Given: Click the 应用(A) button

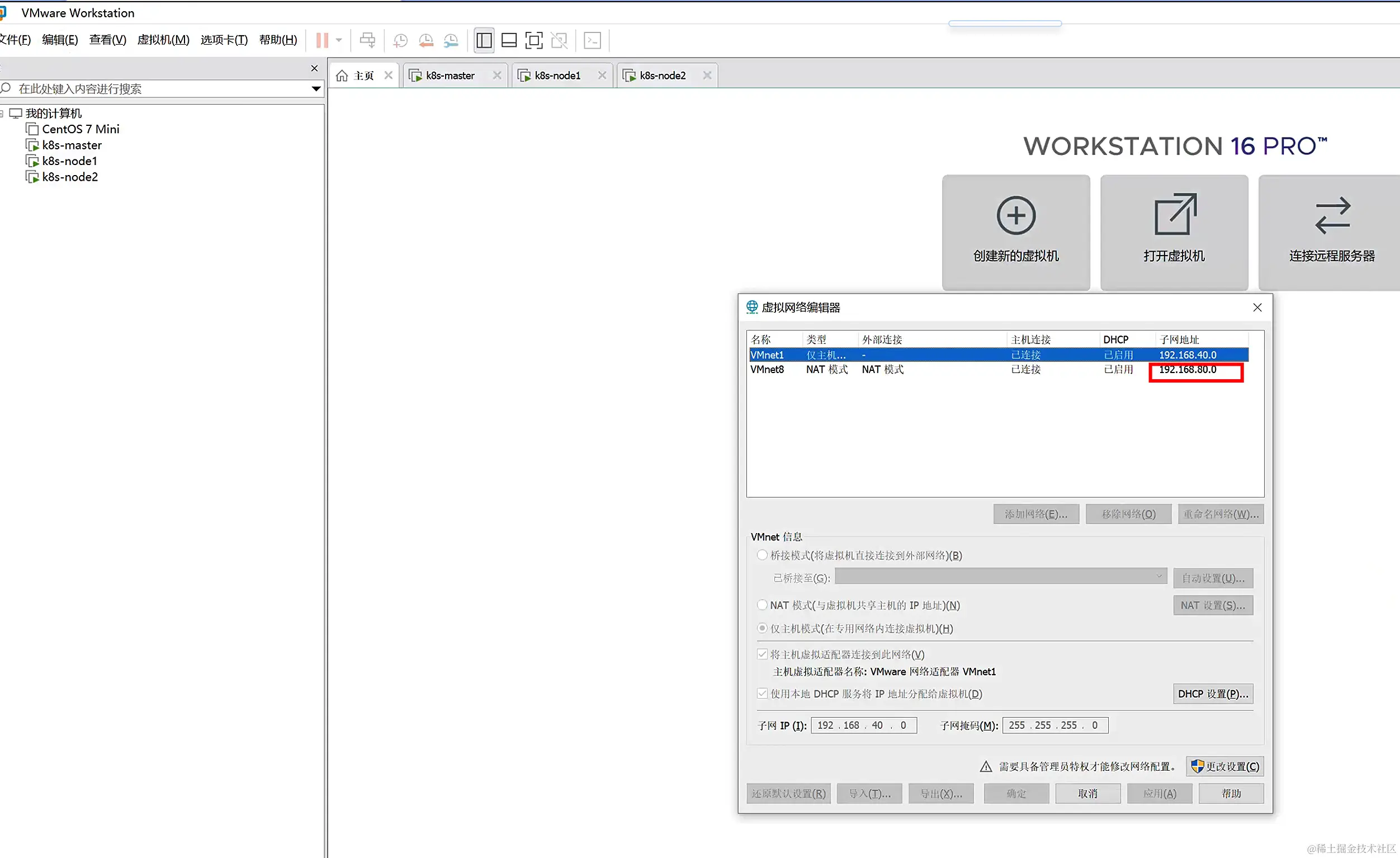Looking at the screenshot, I should [x=1160, y=794].
